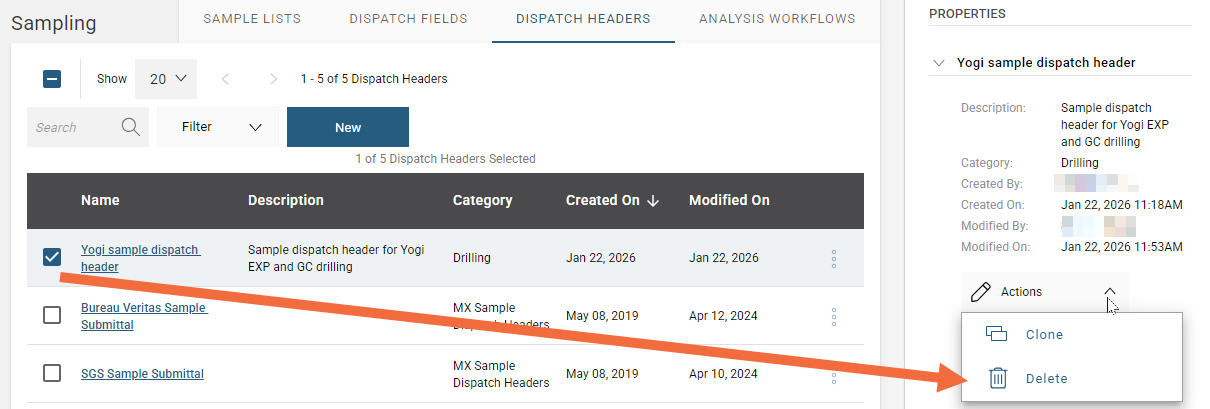This screenshot has height=409, width=1210.
Task: Uncheck the Yogi sample dispatch header checkbox
Action: pyautogui.click(x=53, y=258)
